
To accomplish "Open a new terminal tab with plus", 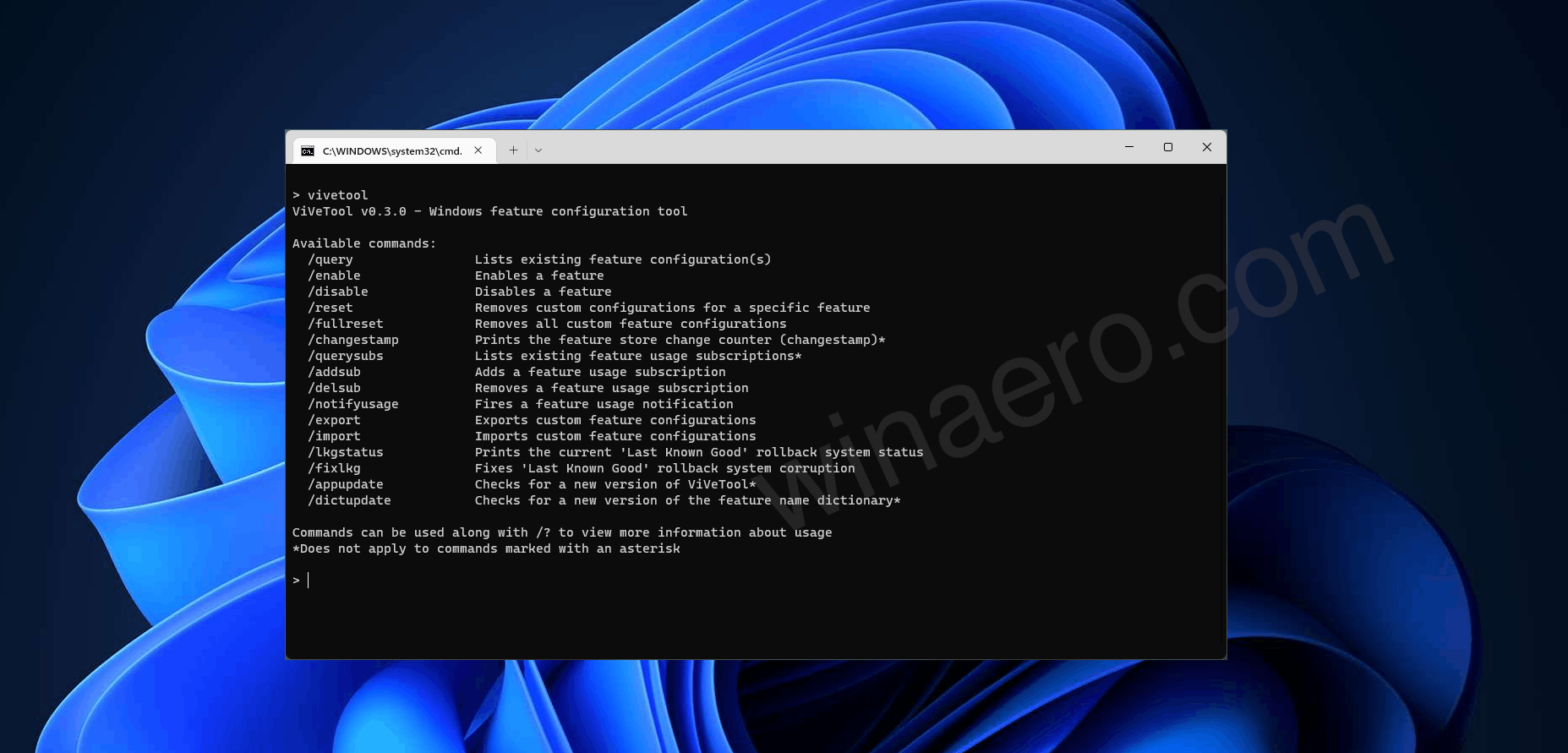I will (x=513, y=150).
